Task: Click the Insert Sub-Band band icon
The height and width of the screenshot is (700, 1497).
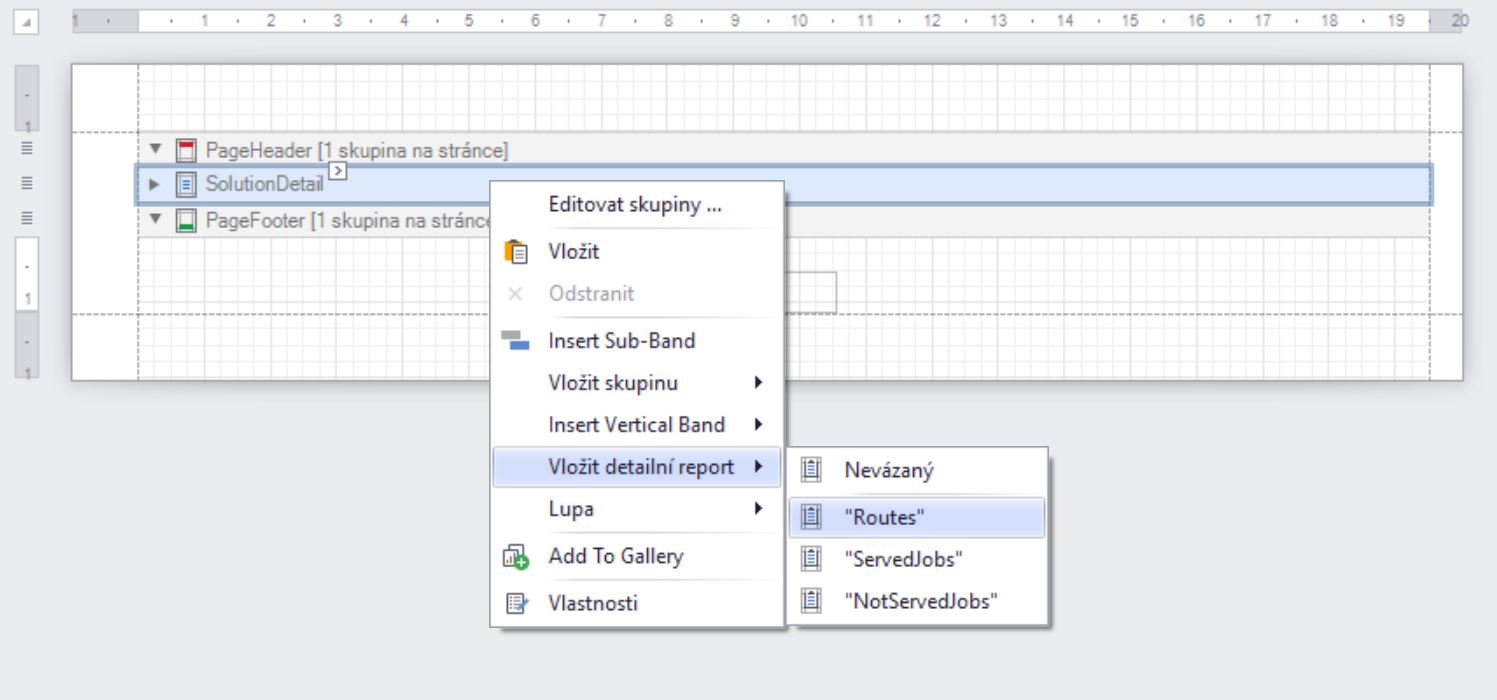Action: click(x=516, y=341)
